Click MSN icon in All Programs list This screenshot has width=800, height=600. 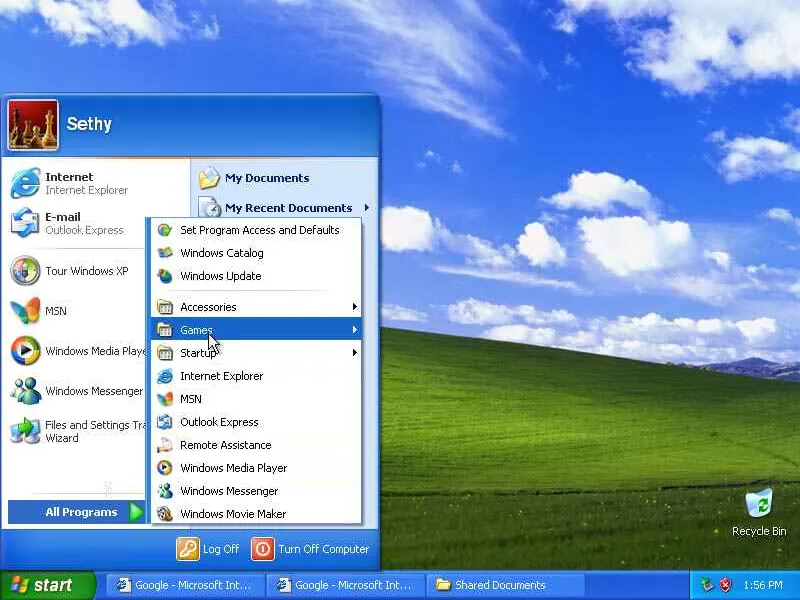click(x=165, y=399)
